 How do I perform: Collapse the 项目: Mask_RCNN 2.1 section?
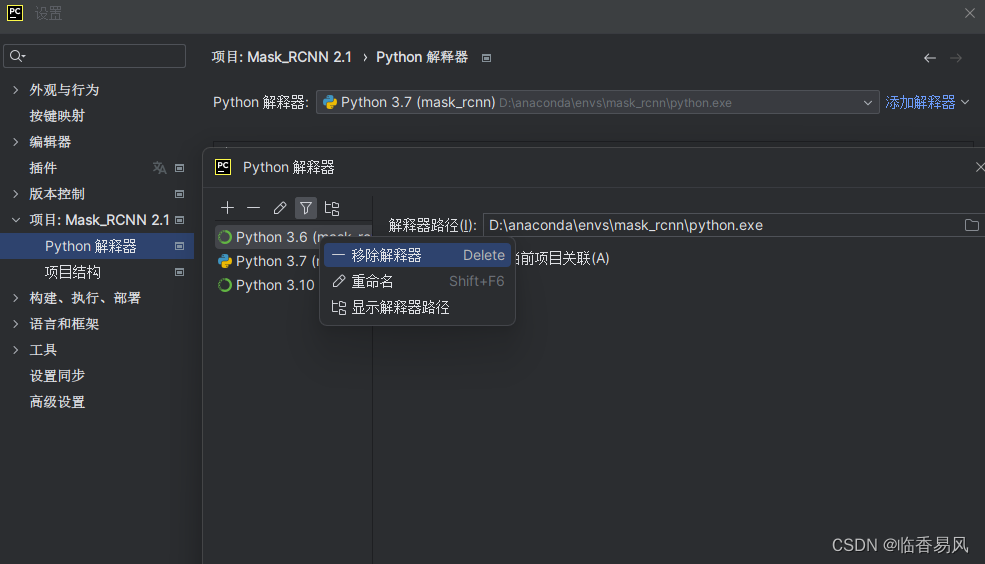click(16, 220)
